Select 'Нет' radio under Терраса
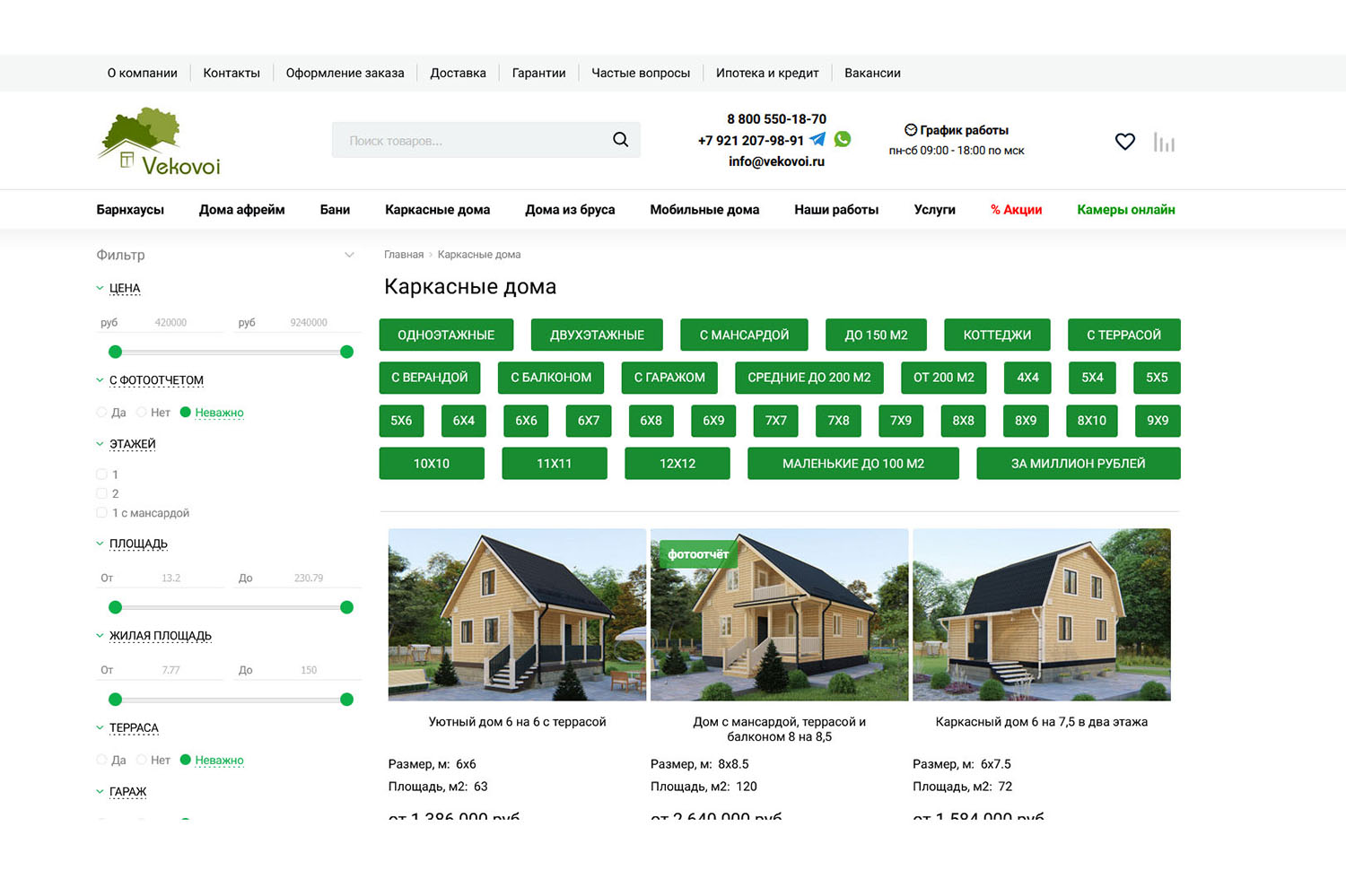 (142, 760)
